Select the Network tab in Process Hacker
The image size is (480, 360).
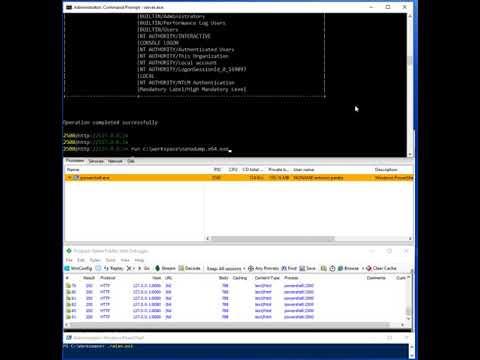click(115, 161)
